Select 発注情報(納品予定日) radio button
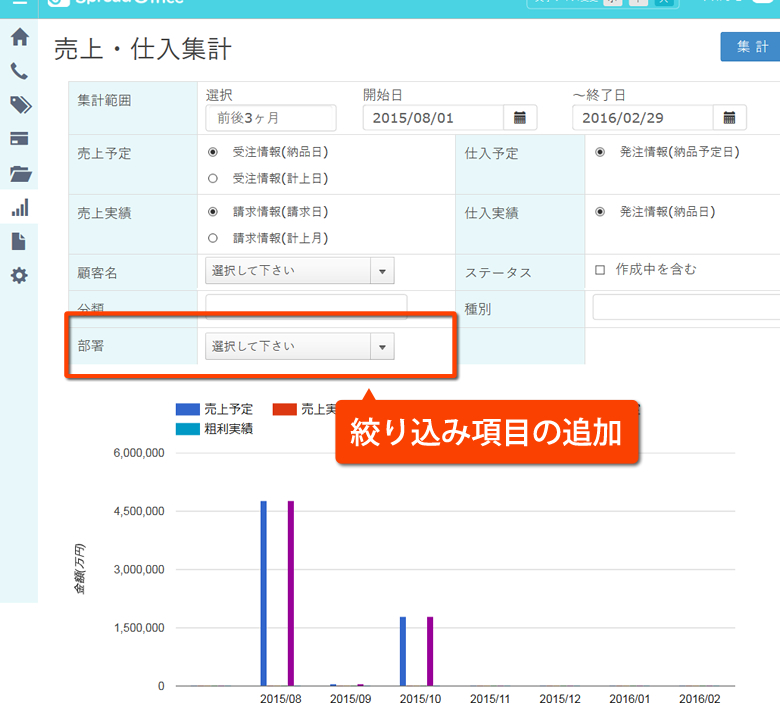Image resolution: width=780 pixels, height=703 pixels. (600, 152)
